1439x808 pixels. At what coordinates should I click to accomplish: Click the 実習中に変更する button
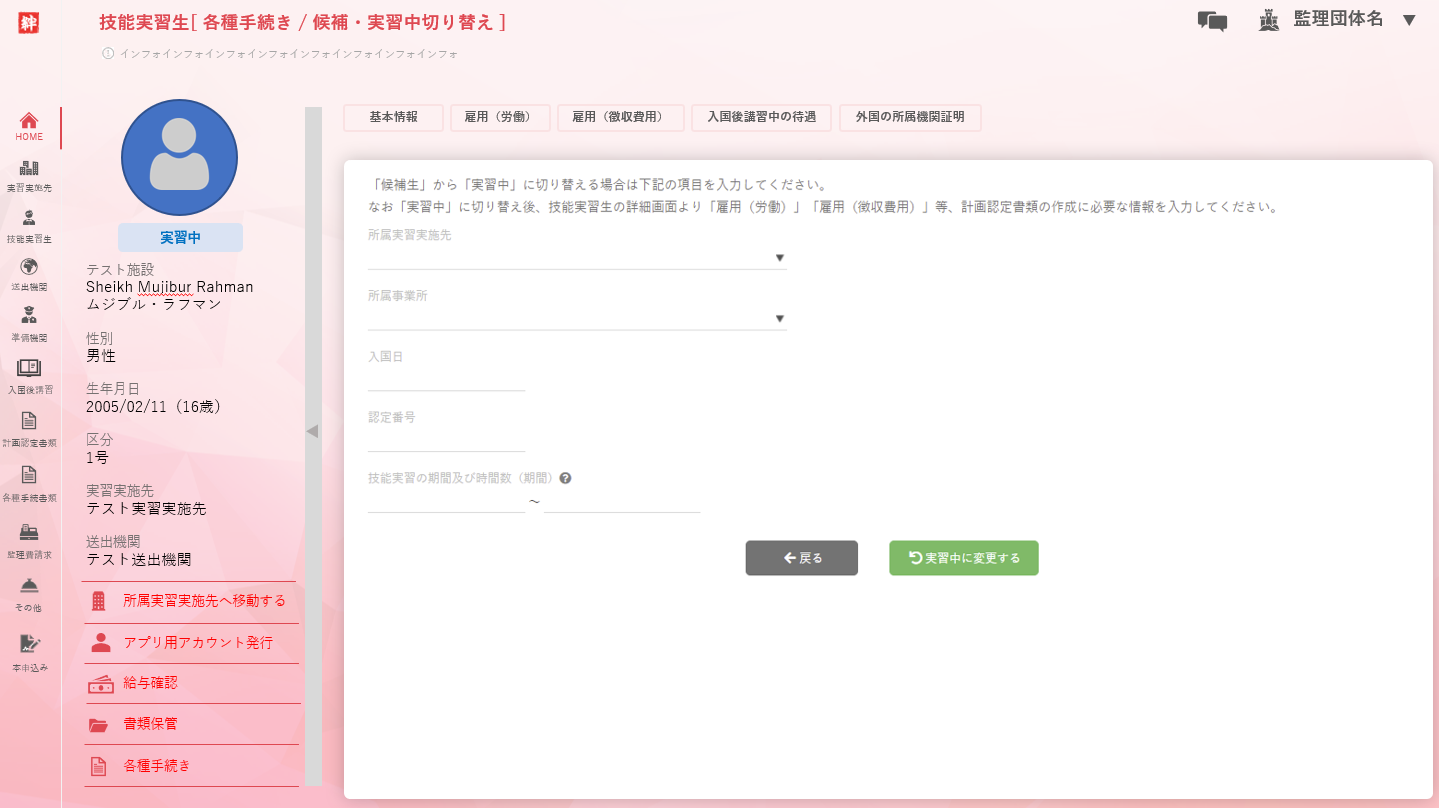tap(963, 558)
